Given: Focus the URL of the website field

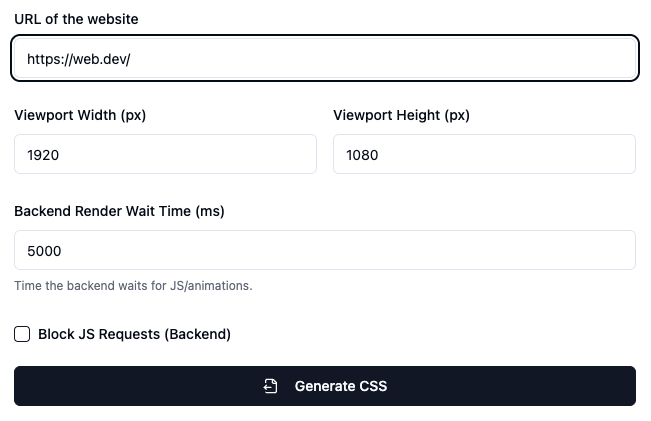Looking at the screenshot, I should tap(325, 59).
